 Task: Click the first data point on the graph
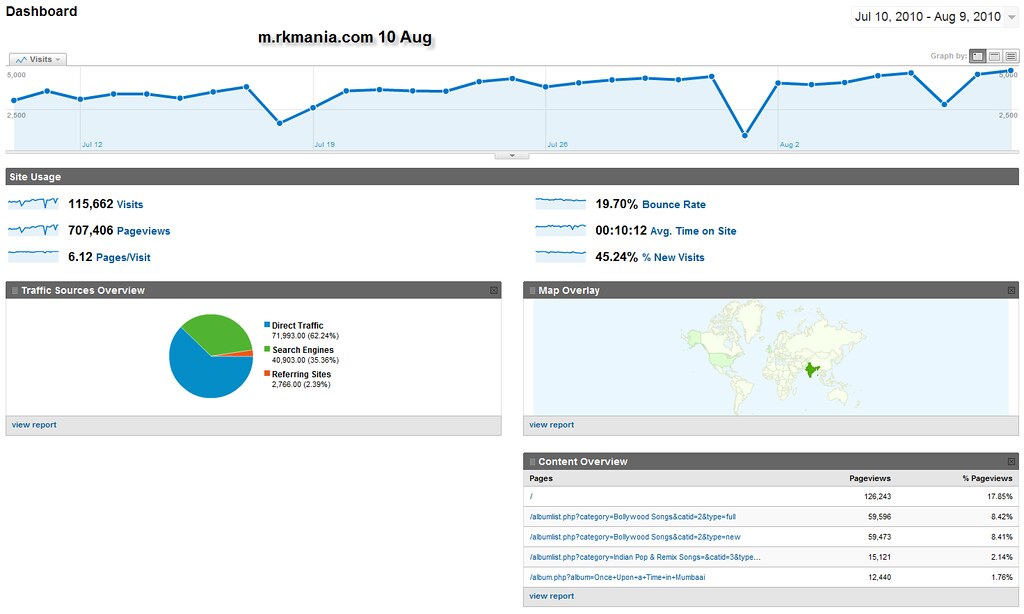coord(14,100)
